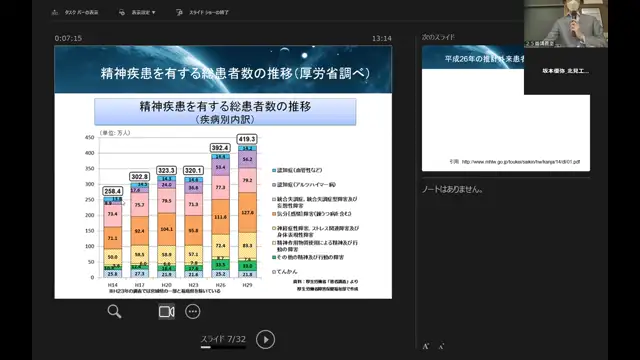
Task: Open the more options (…) circle icon
Action: click(193, 311)
